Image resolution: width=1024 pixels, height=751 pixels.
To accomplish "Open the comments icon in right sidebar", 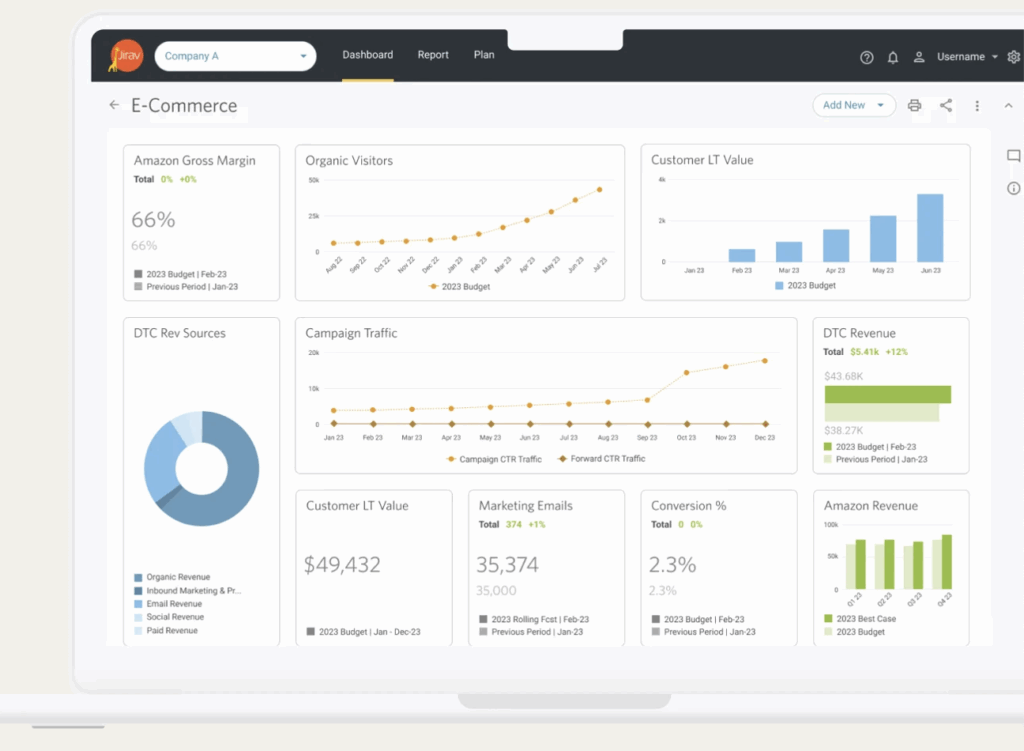I will [1013, 156].
